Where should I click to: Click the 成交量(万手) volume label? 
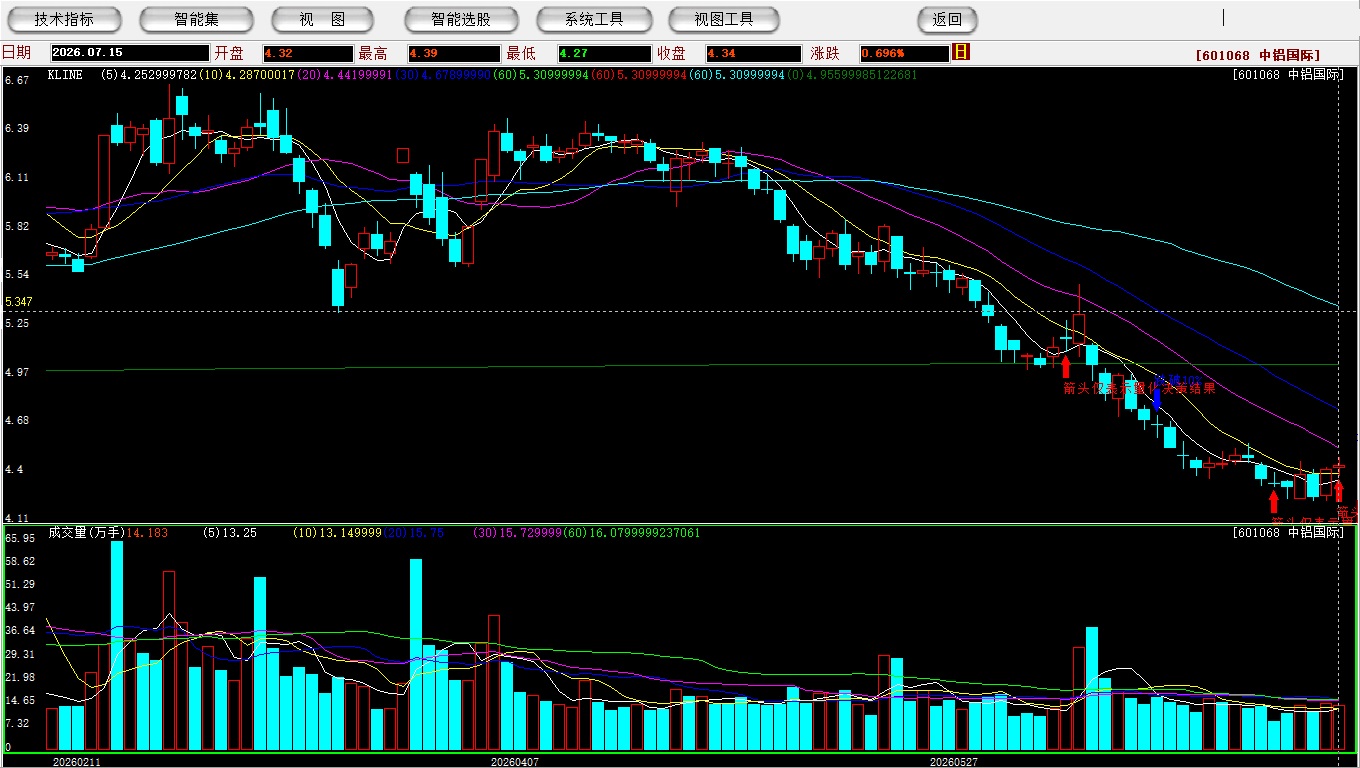86,533
